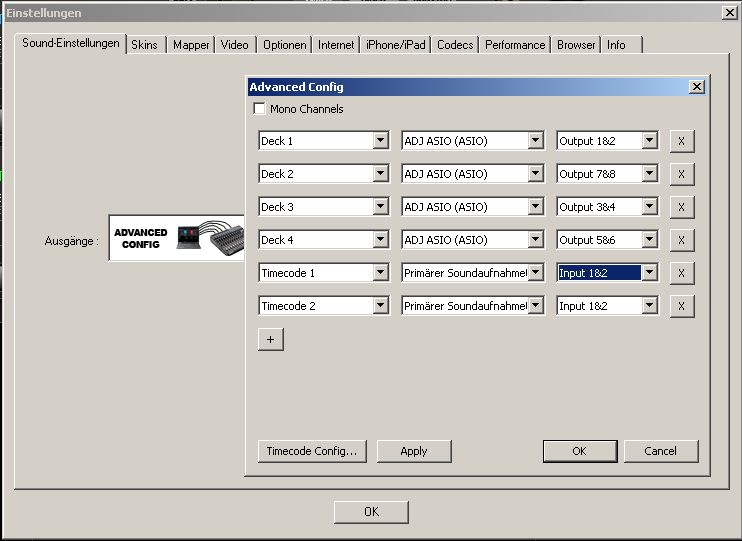Remove the Deck 4 row with X
This screenshot has height=541, width=742.
click(x=681, y=240)
